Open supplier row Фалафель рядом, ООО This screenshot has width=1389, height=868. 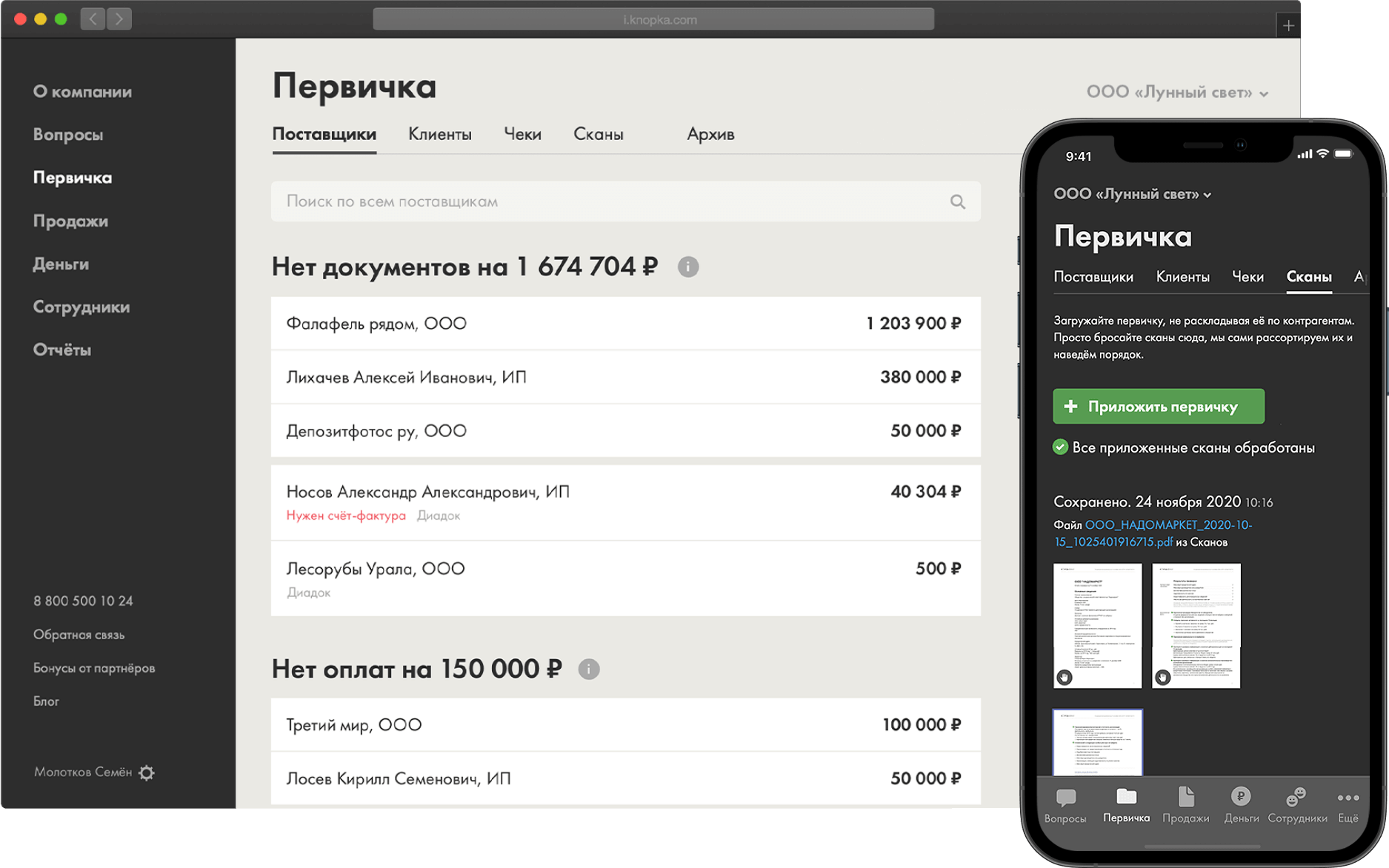626,324
